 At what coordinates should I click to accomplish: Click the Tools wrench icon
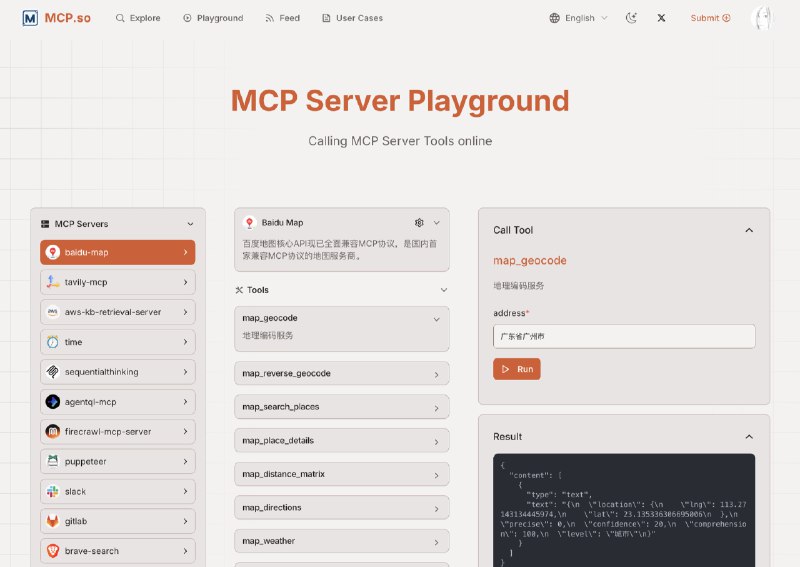coord(239,290)
